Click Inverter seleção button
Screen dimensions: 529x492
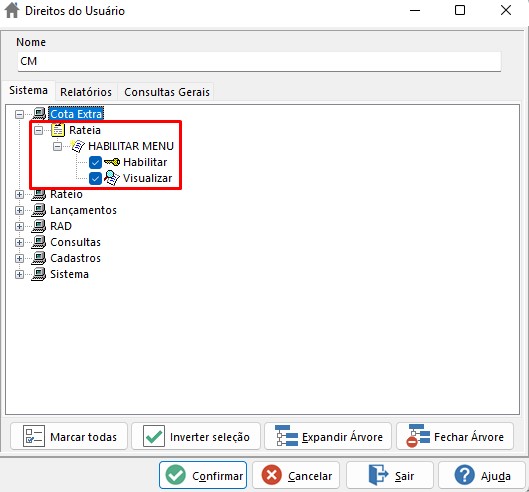196,436
